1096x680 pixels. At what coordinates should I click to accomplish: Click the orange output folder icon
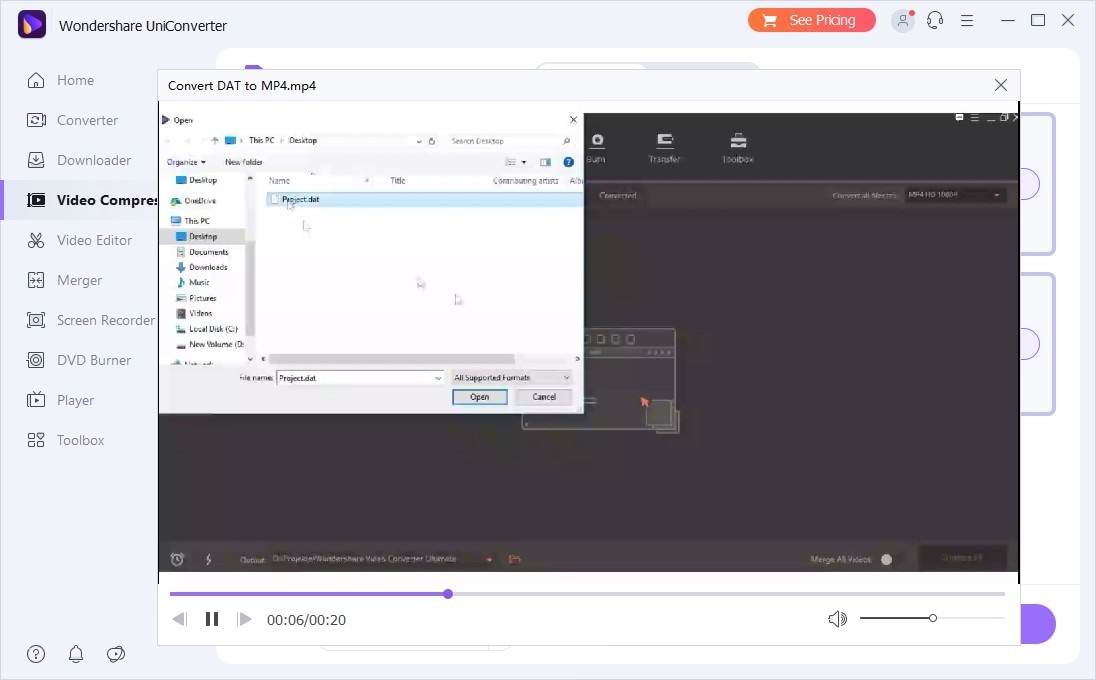coord(514,559)
